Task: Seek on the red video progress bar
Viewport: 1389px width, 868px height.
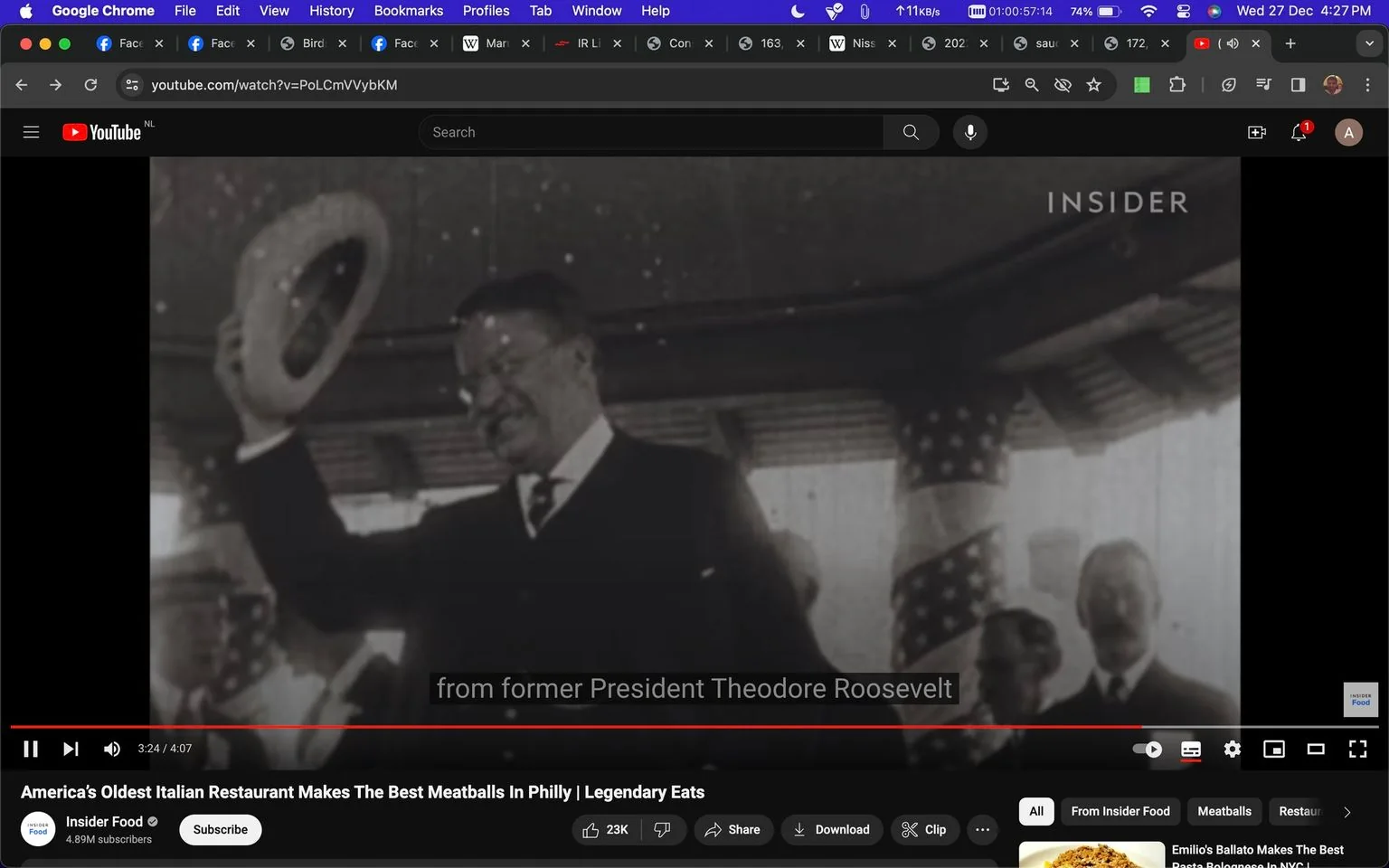Action: coord(694,726)
